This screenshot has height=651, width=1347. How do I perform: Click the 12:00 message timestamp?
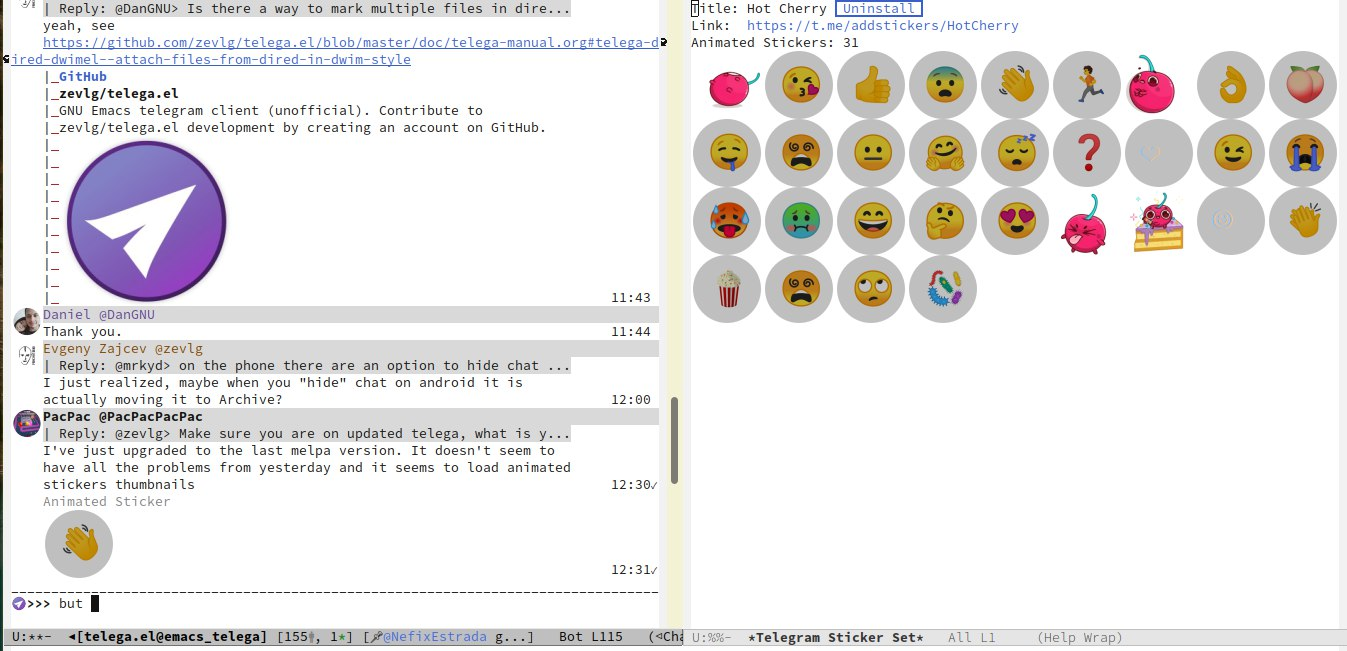(630, 400)
